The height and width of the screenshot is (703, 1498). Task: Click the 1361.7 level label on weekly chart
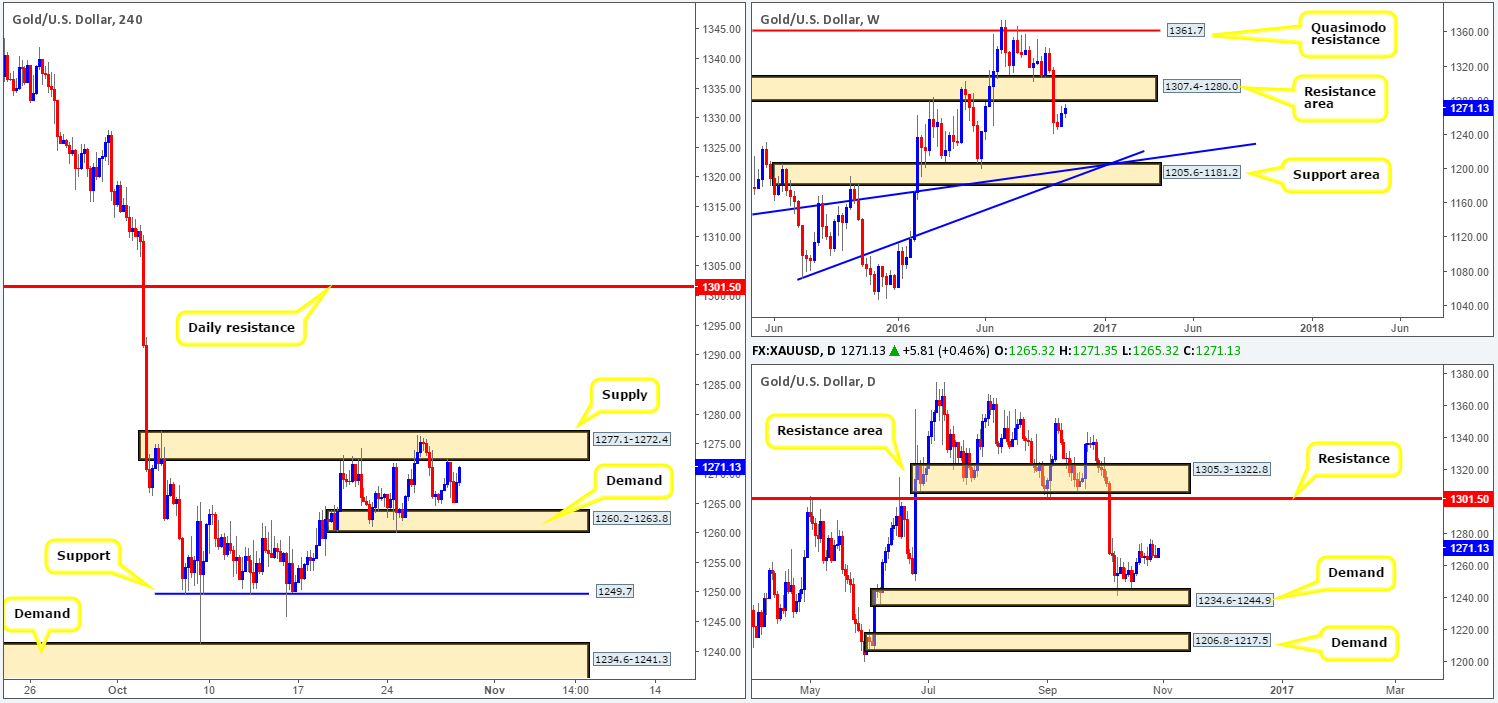click(1186, 33)
